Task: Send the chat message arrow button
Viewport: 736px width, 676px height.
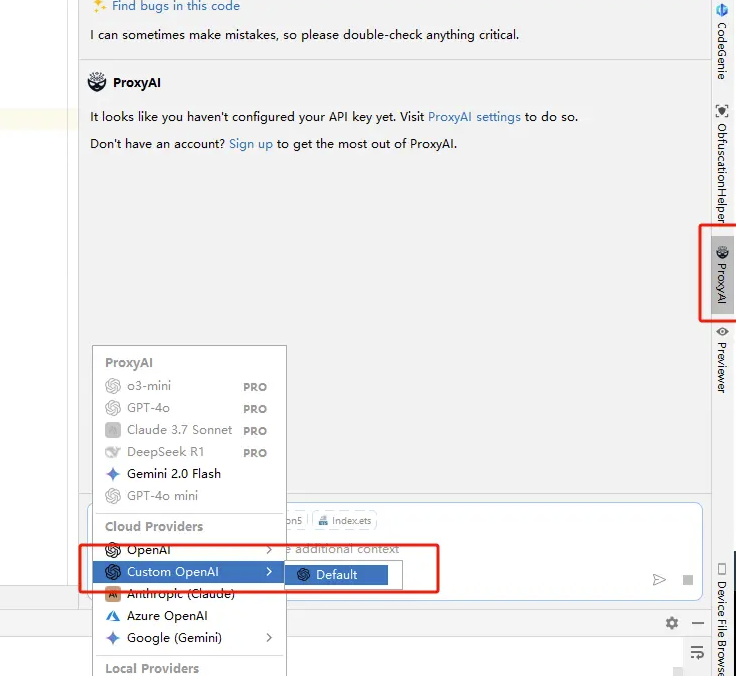Action: (x=659, y=580)
